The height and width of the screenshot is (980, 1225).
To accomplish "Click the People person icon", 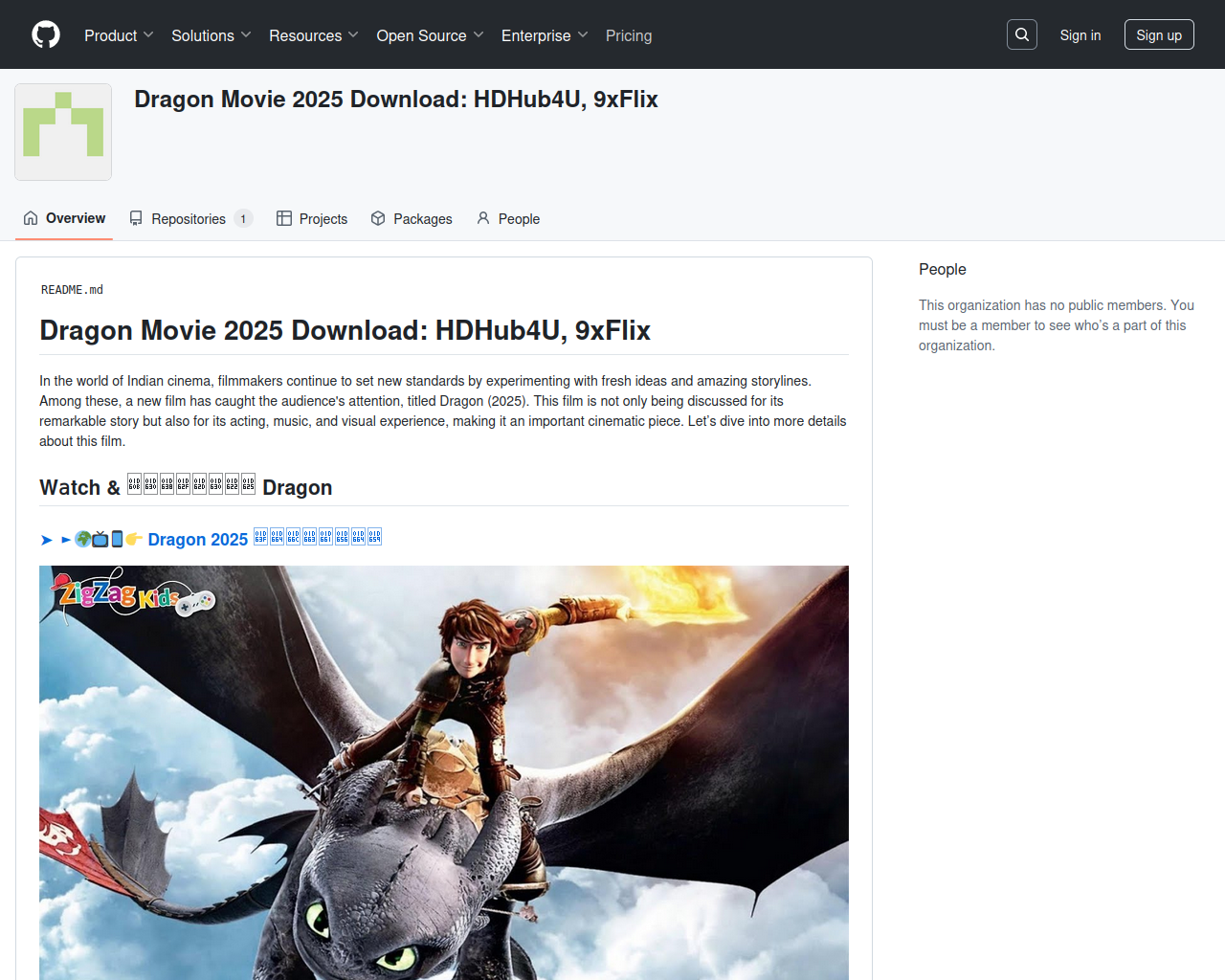I will (x=483, y=218).
